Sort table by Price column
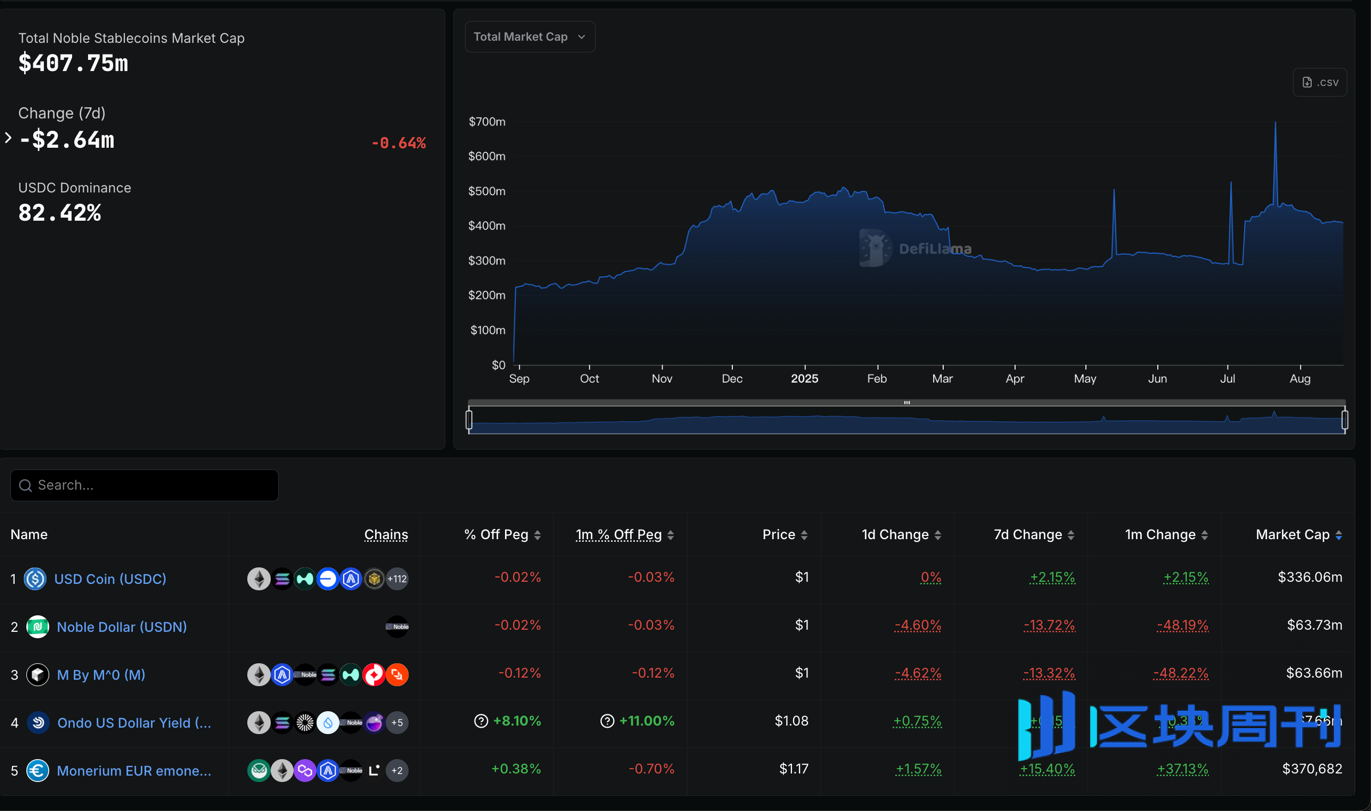 point(785,535)
